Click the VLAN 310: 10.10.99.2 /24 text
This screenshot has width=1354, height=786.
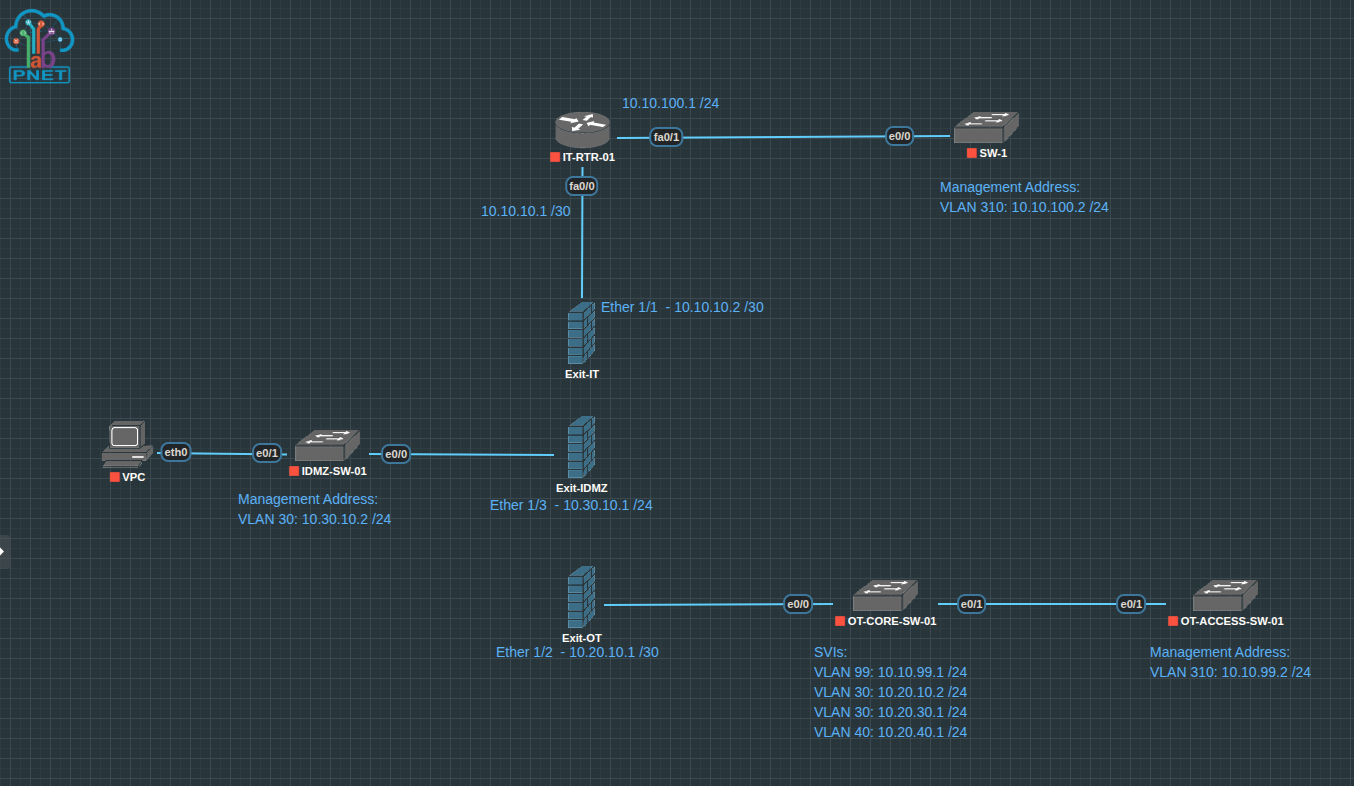point(1230,672)
